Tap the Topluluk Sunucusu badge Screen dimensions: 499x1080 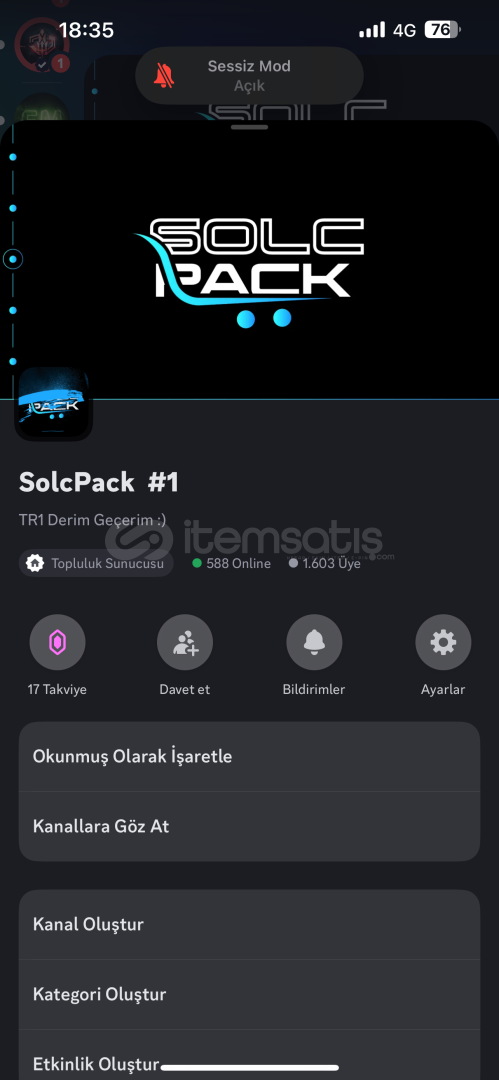click(96, 563)
